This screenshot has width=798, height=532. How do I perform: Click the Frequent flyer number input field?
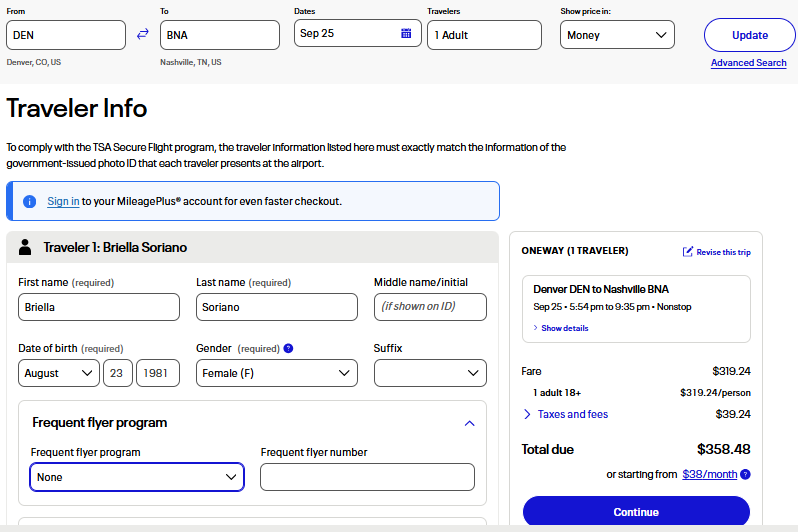click(367, 477)
